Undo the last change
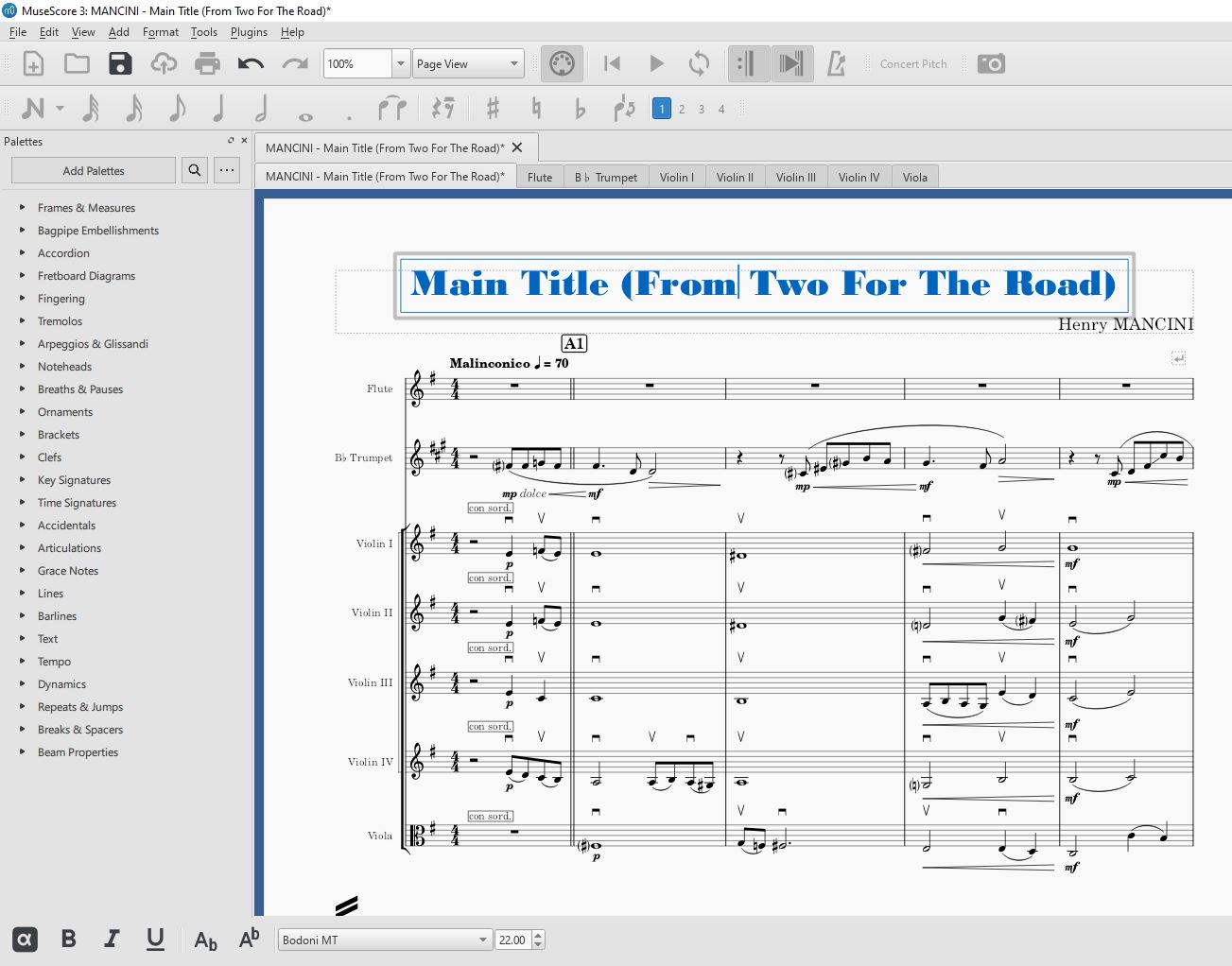1232x966 pixels. 251,63
